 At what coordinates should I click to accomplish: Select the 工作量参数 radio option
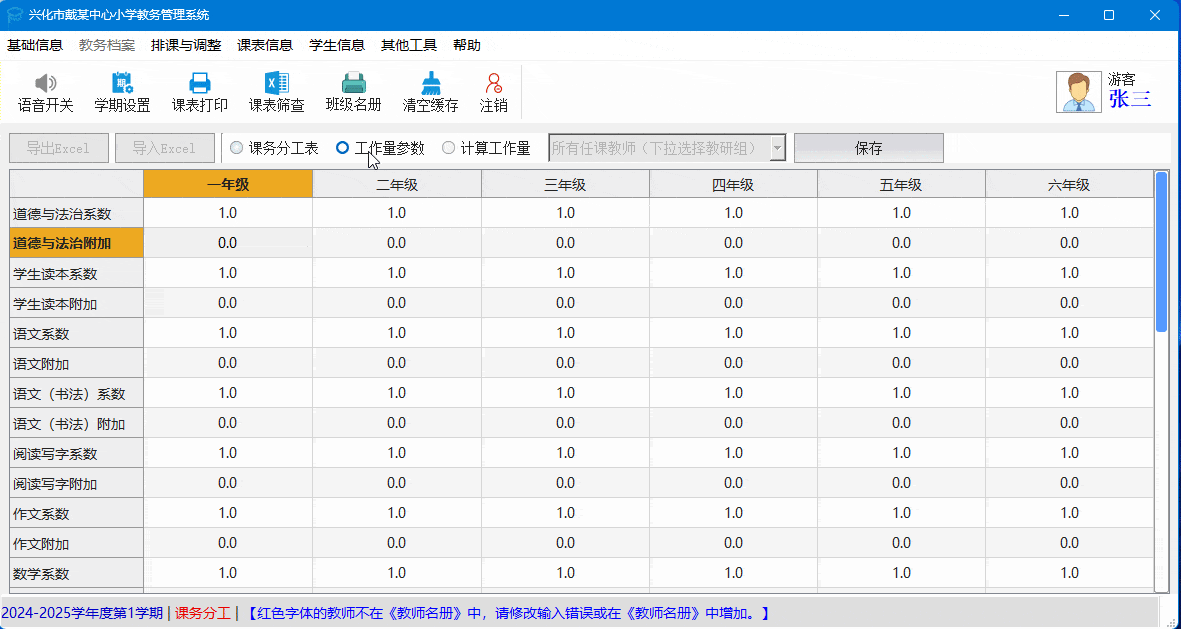(x=343, y=148)
